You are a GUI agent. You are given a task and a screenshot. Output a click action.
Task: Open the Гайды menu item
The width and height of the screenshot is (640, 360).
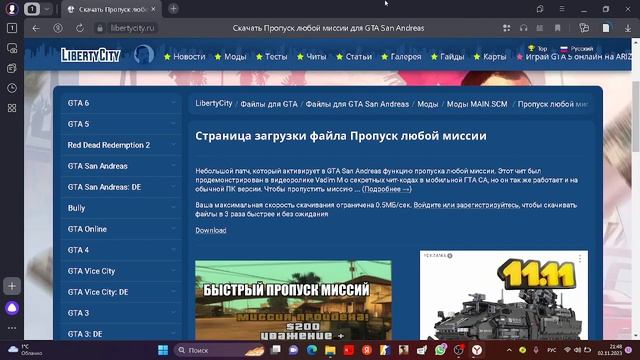(448, 57)
